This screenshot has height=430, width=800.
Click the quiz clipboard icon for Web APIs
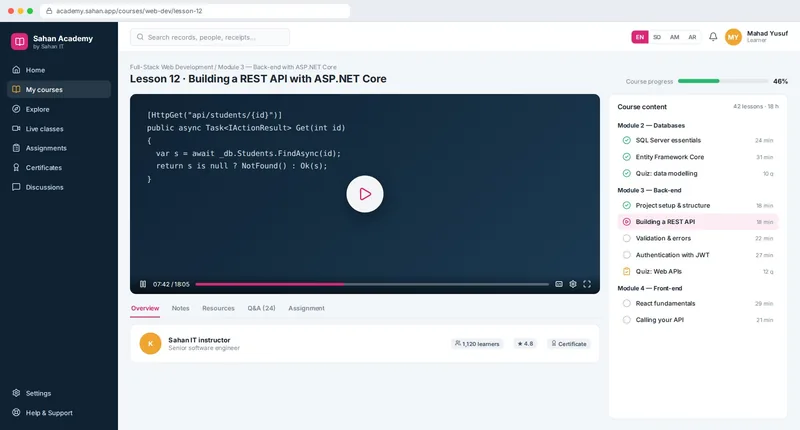(627, 271)
